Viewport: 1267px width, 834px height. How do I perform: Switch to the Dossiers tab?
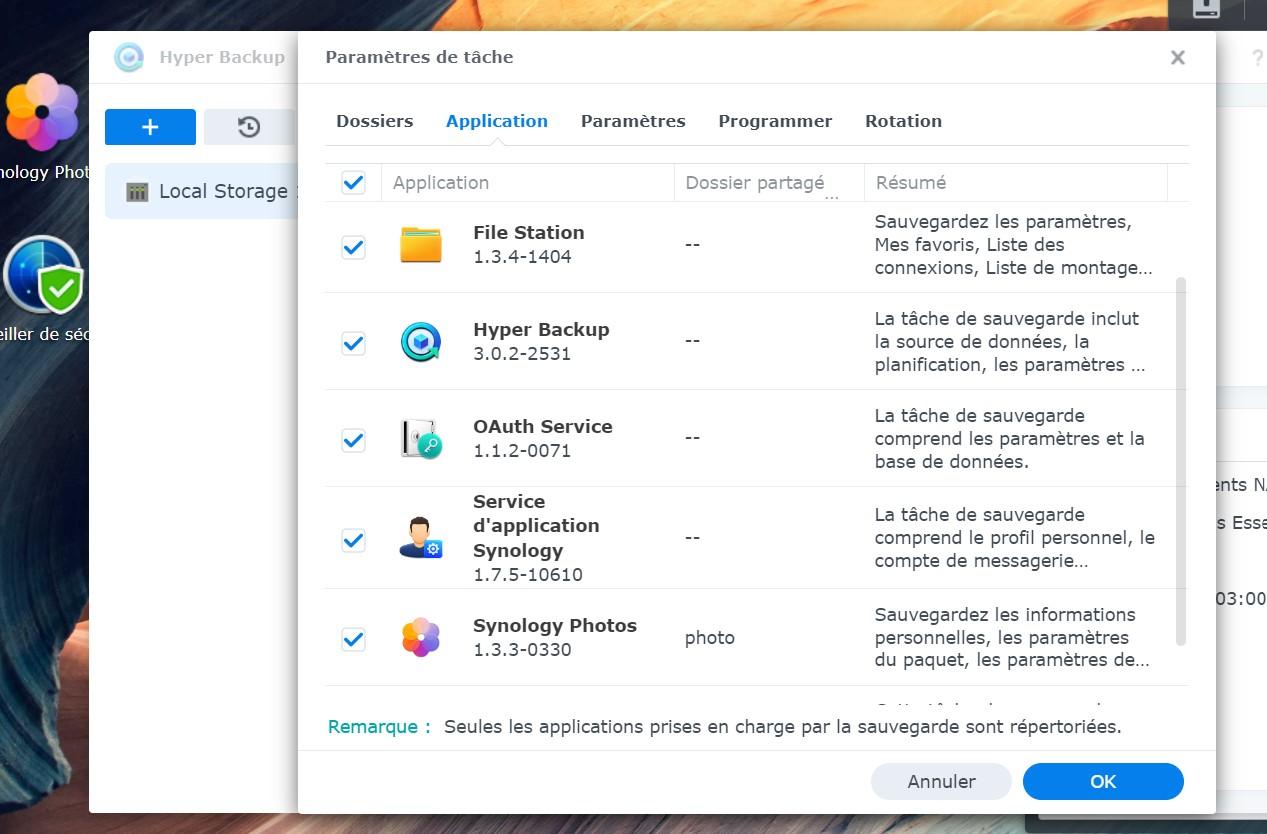374,121
